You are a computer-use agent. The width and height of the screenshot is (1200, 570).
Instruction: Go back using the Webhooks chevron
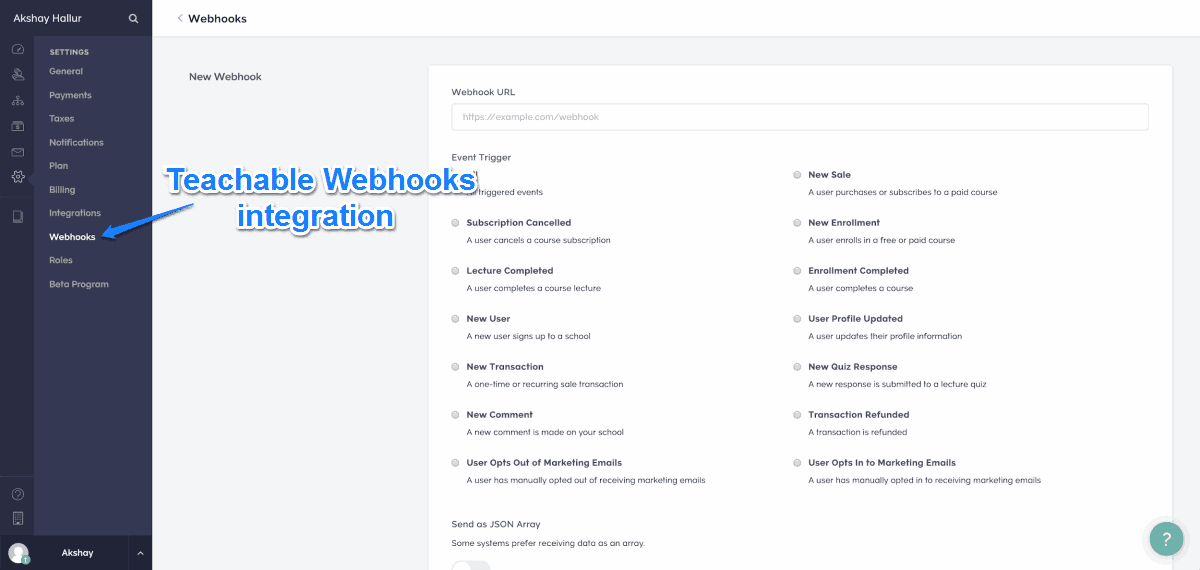tap(180, 18)
